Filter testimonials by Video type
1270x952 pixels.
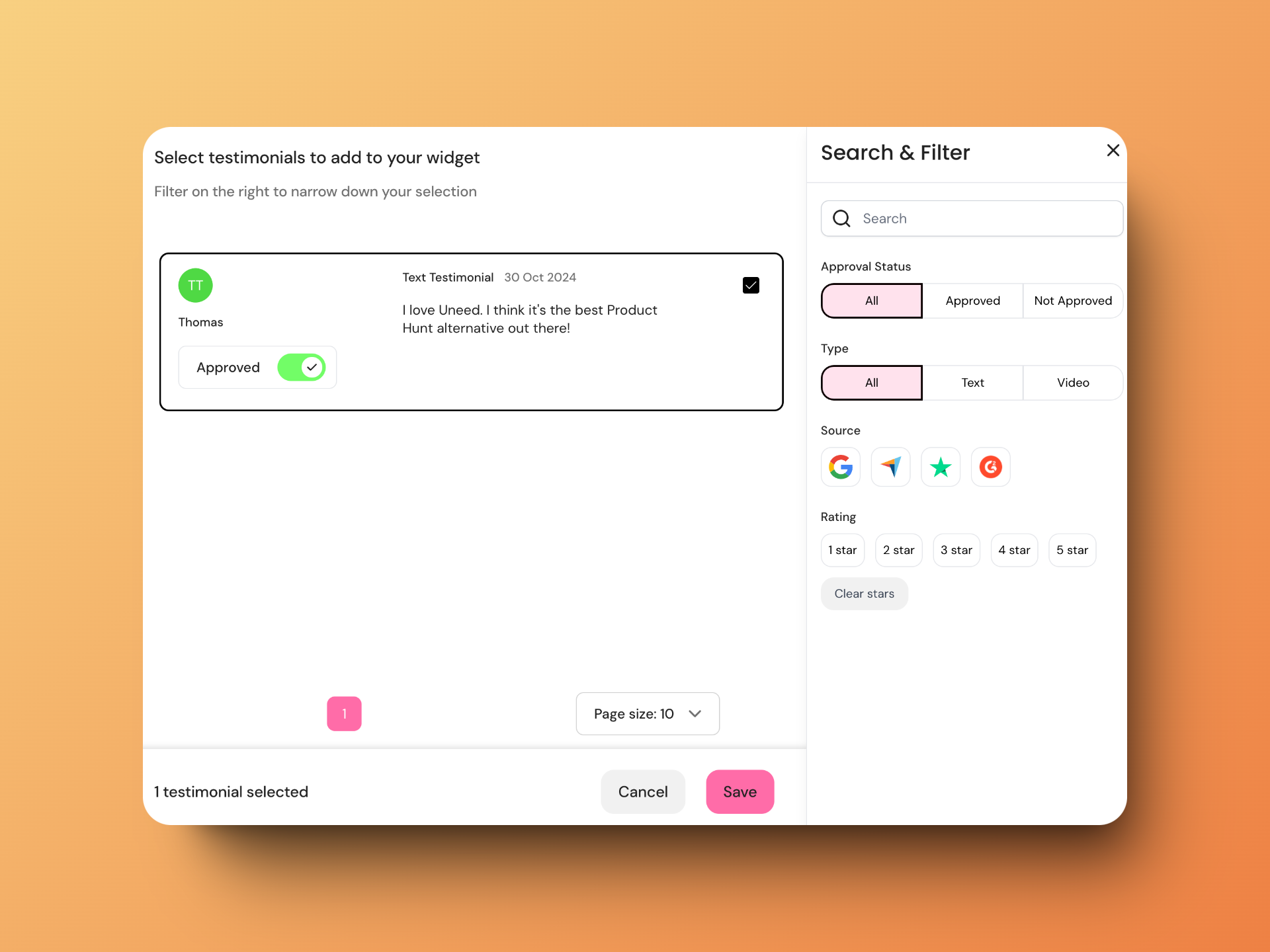(x=1073, y=382)
